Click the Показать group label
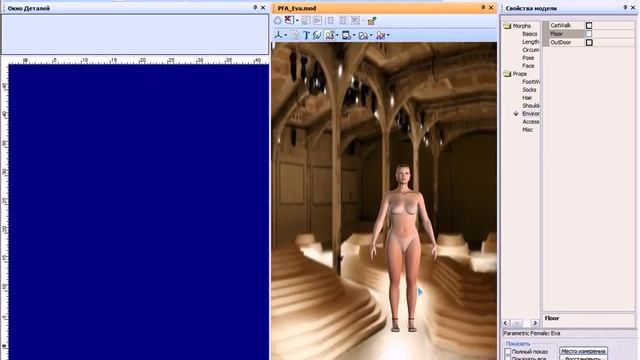 518,344
